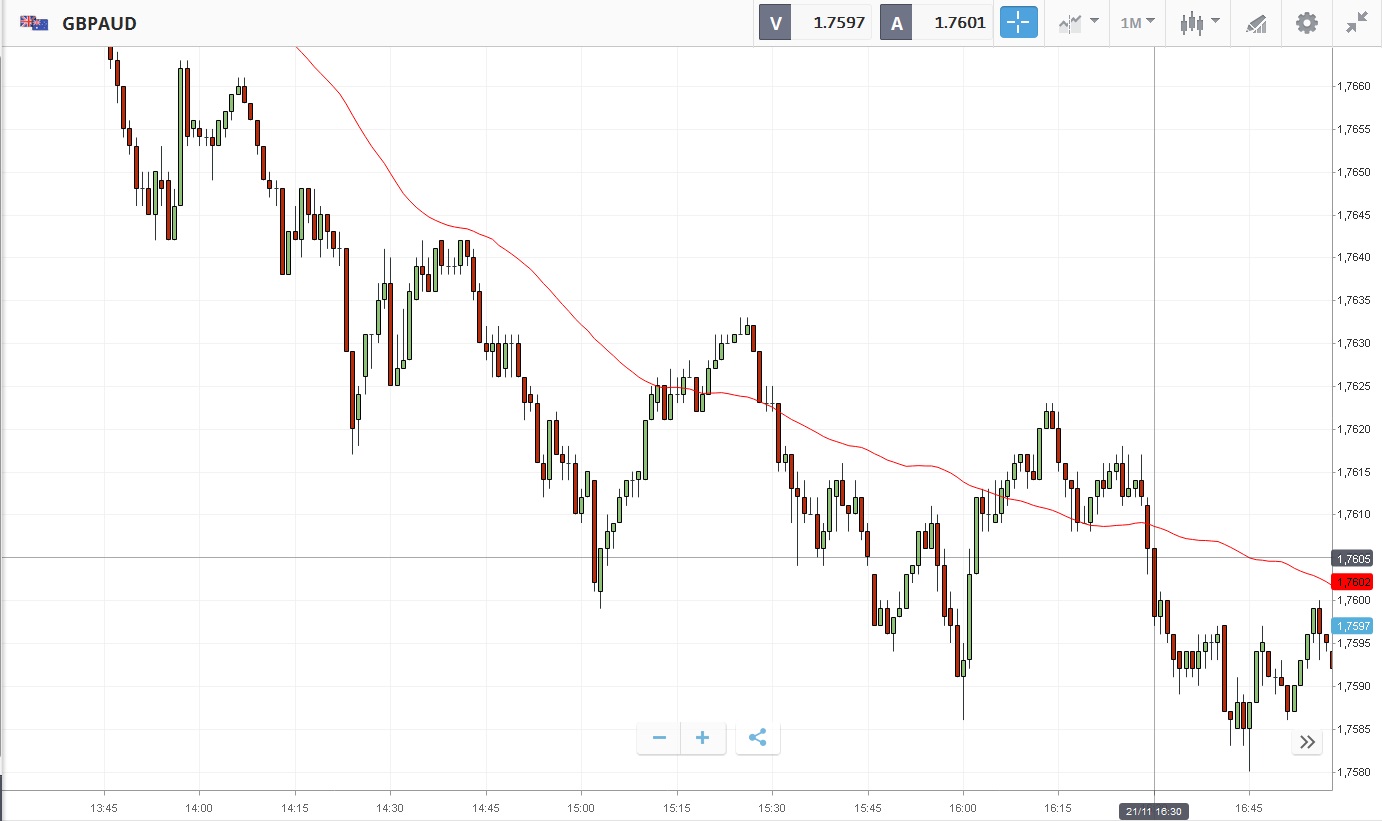
Task: Zoom in the chart with plus button
Action: 703,738
